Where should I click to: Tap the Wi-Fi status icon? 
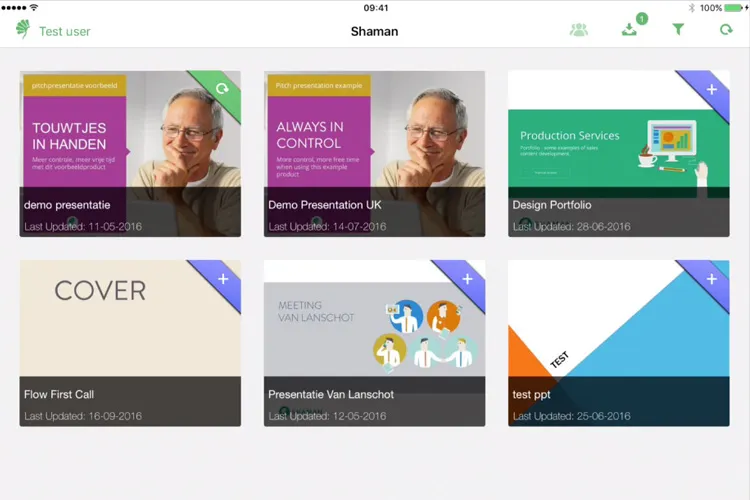click(x=34, y=7)
